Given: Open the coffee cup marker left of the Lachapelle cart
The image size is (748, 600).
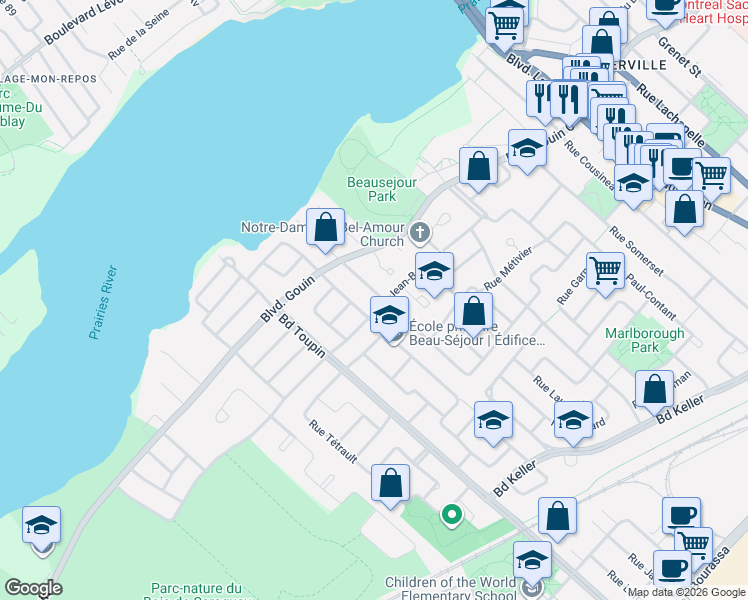Looking at the screenshot, I should tap(682, 168).
